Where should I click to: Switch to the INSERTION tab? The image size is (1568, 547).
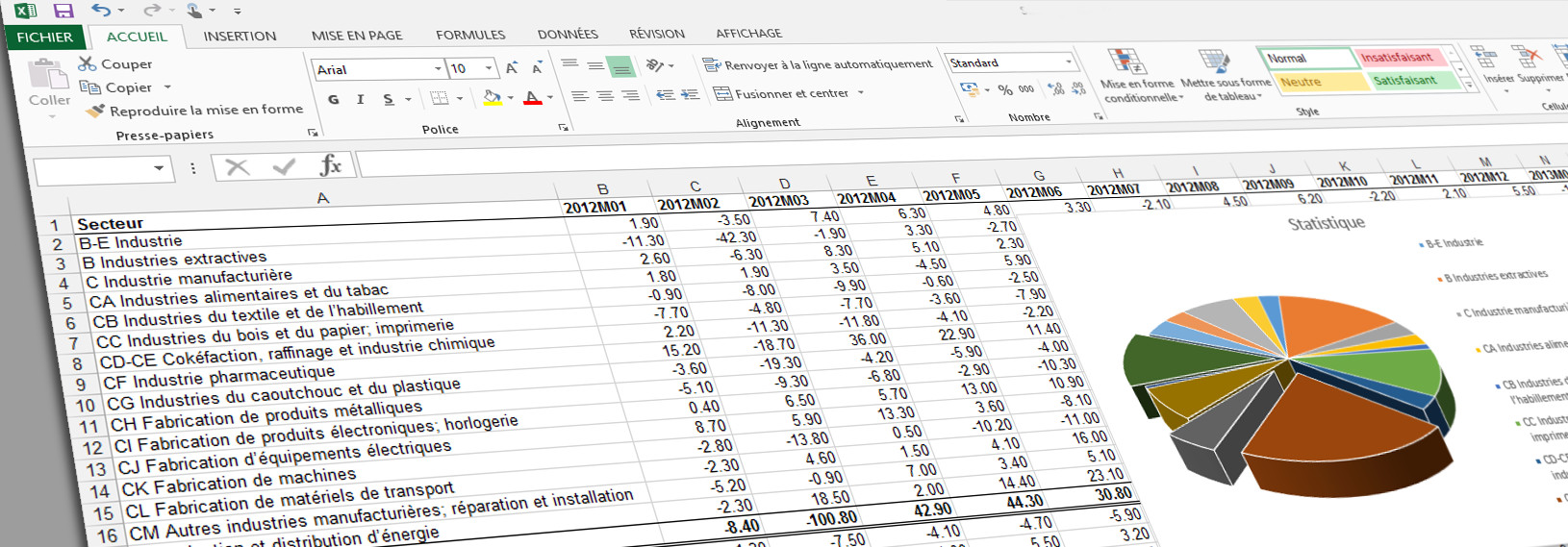click(x=240, y=36)
